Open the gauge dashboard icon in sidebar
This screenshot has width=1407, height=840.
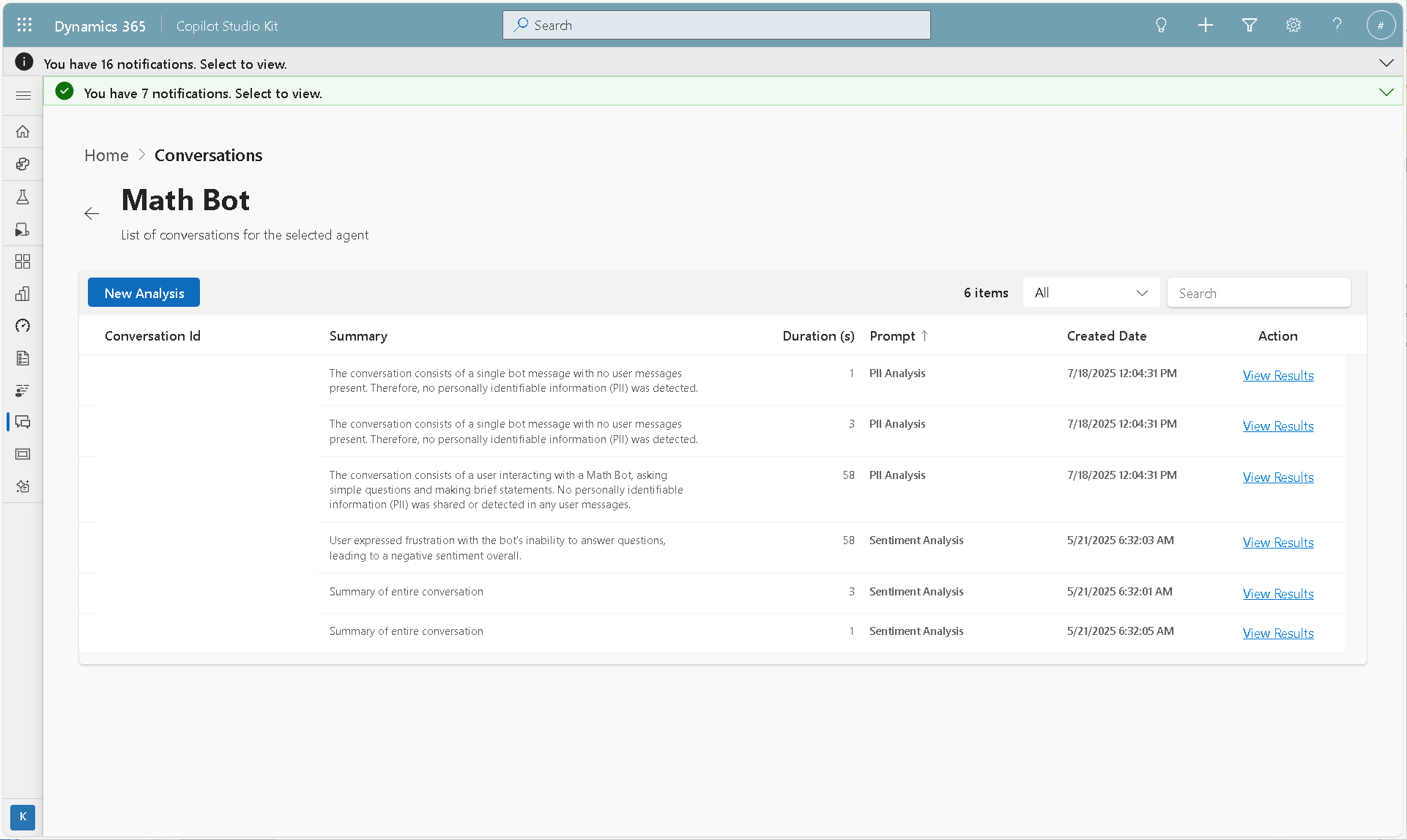tap(23, 326)
